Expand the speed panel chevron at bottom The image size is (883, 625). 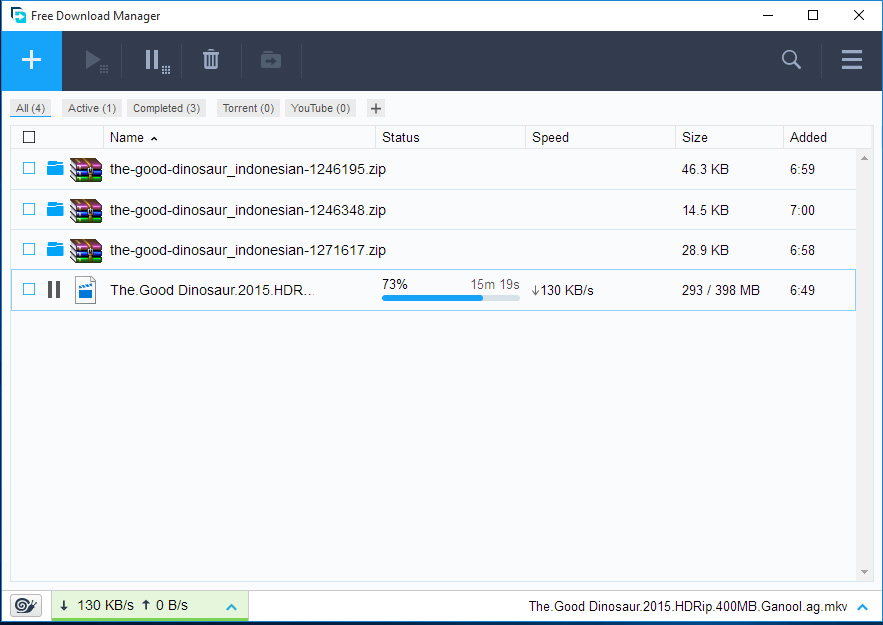coord(231,606)
